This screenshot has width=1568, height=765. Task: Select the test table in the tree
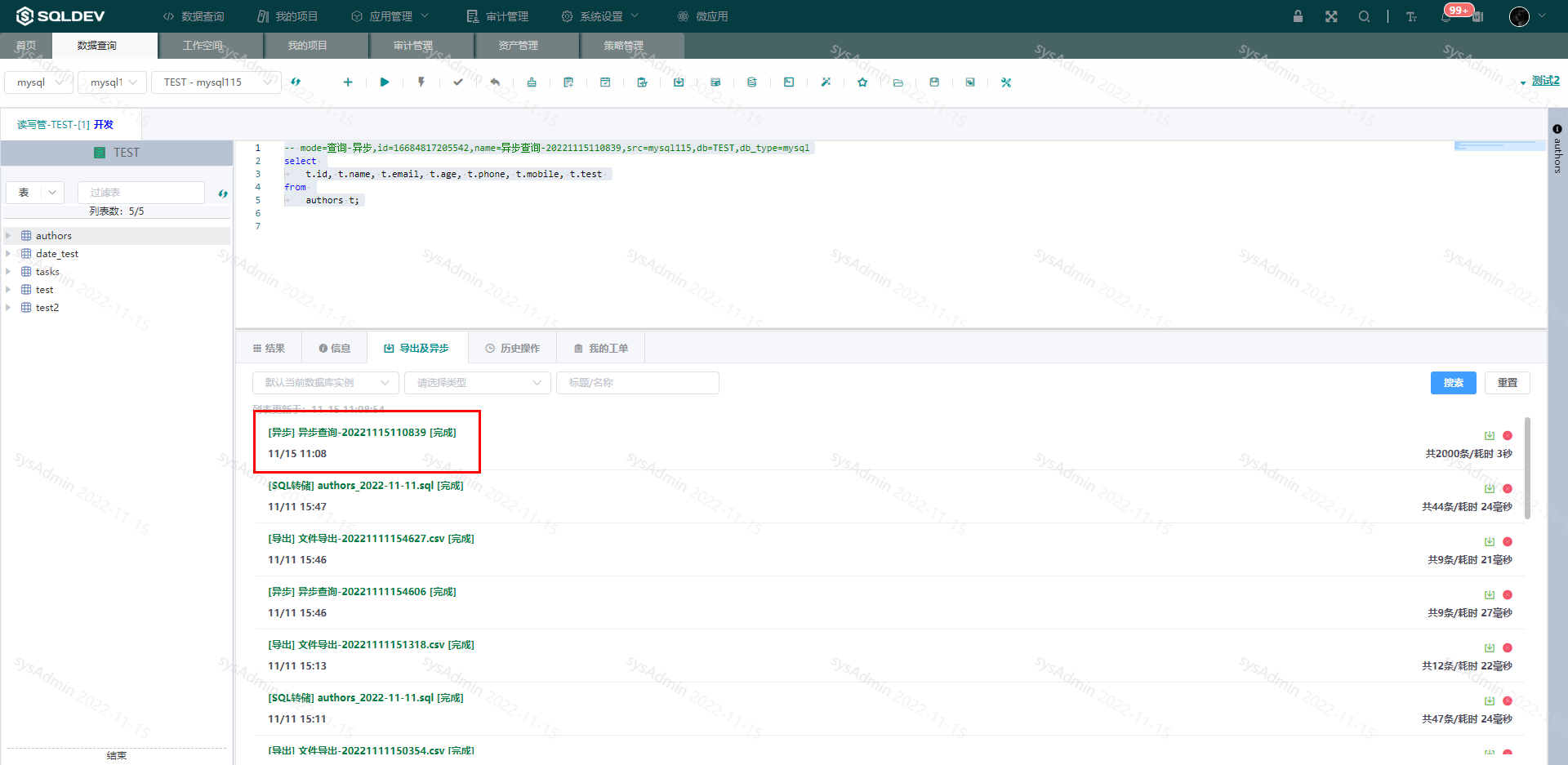click(x=44, y=290)
